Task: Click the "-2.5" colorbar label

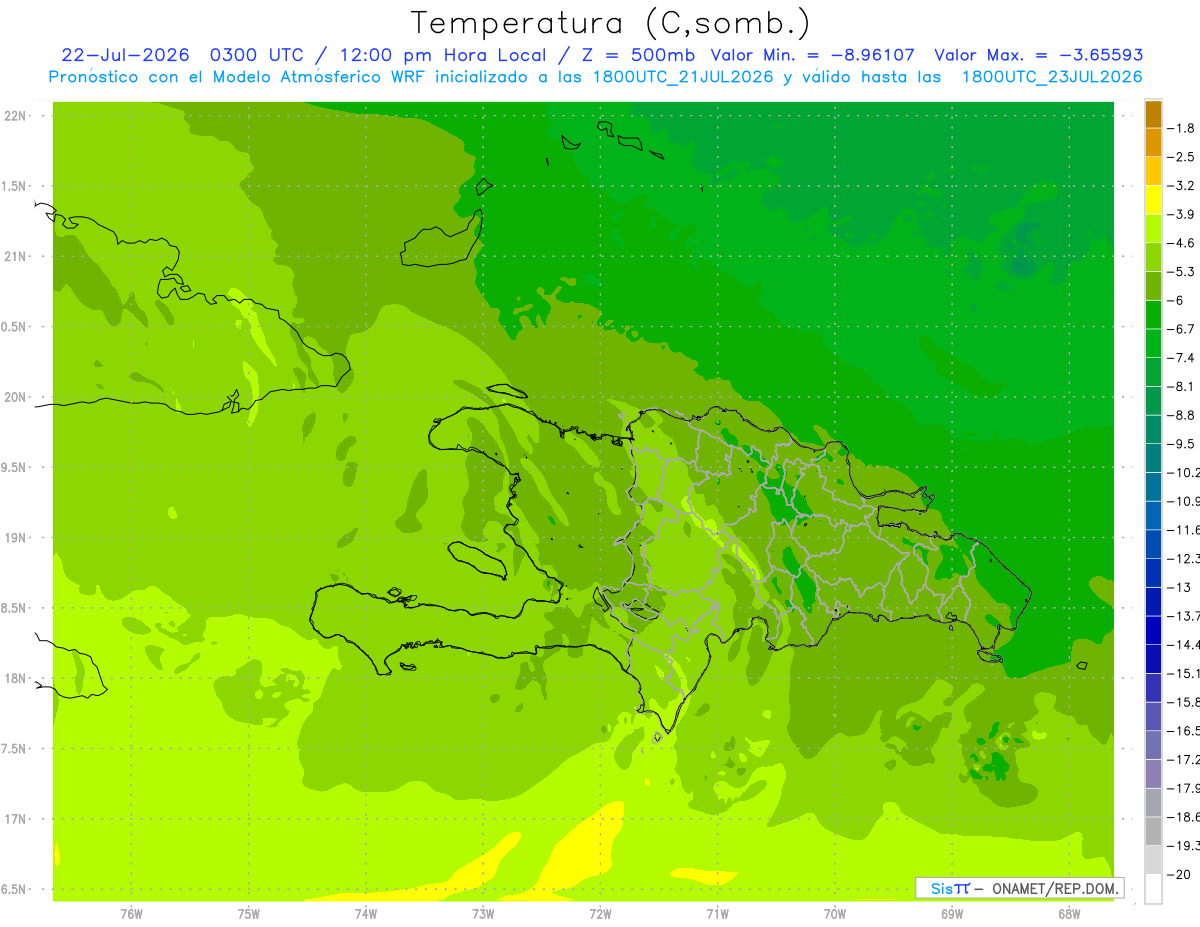Action: (x=1182, y=157)
